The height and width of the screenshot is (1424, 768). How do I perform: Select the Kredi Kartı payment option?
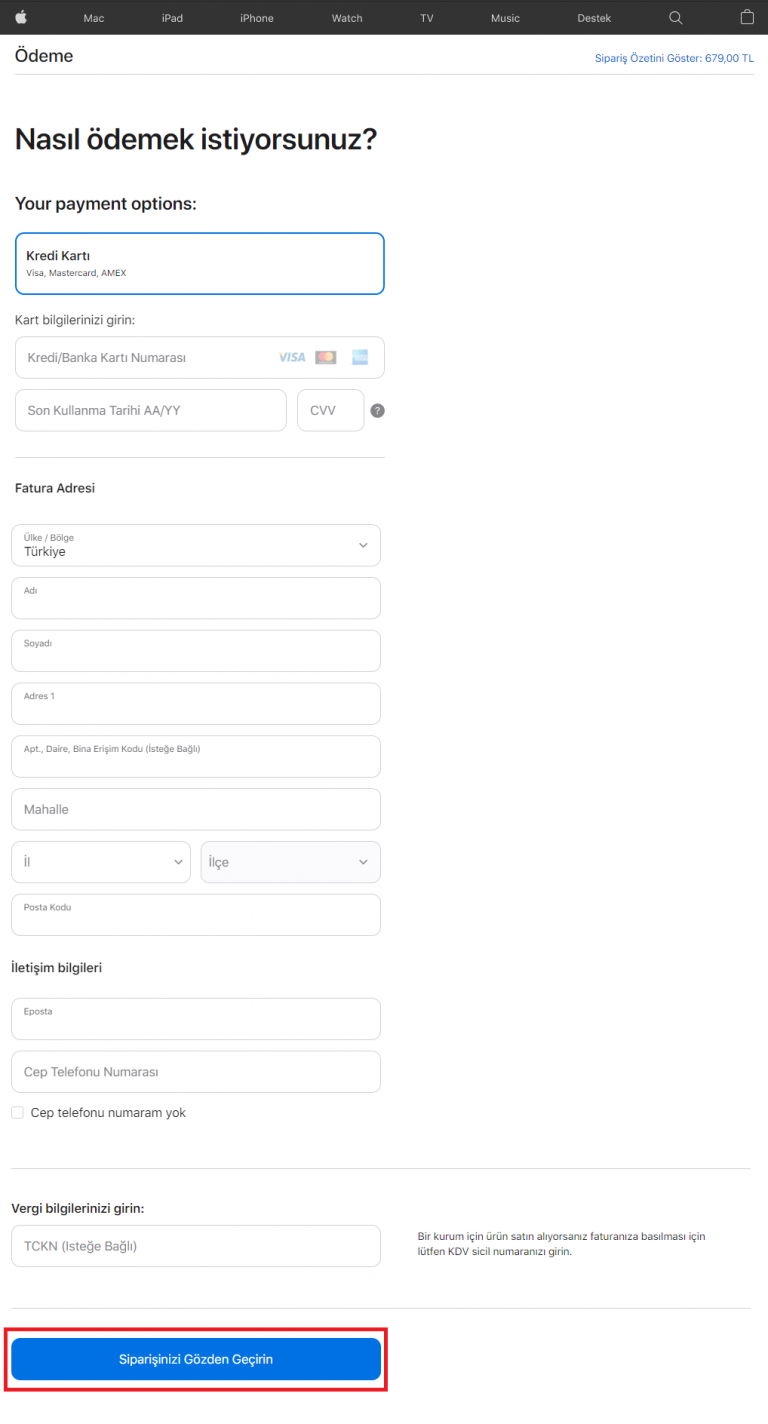pos(199,263)
